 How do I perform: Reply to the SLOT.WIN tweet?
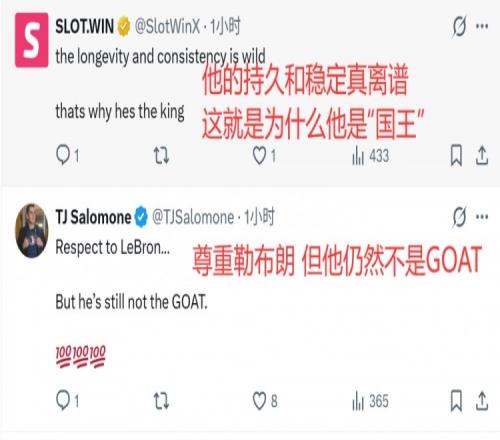point(67,156)
